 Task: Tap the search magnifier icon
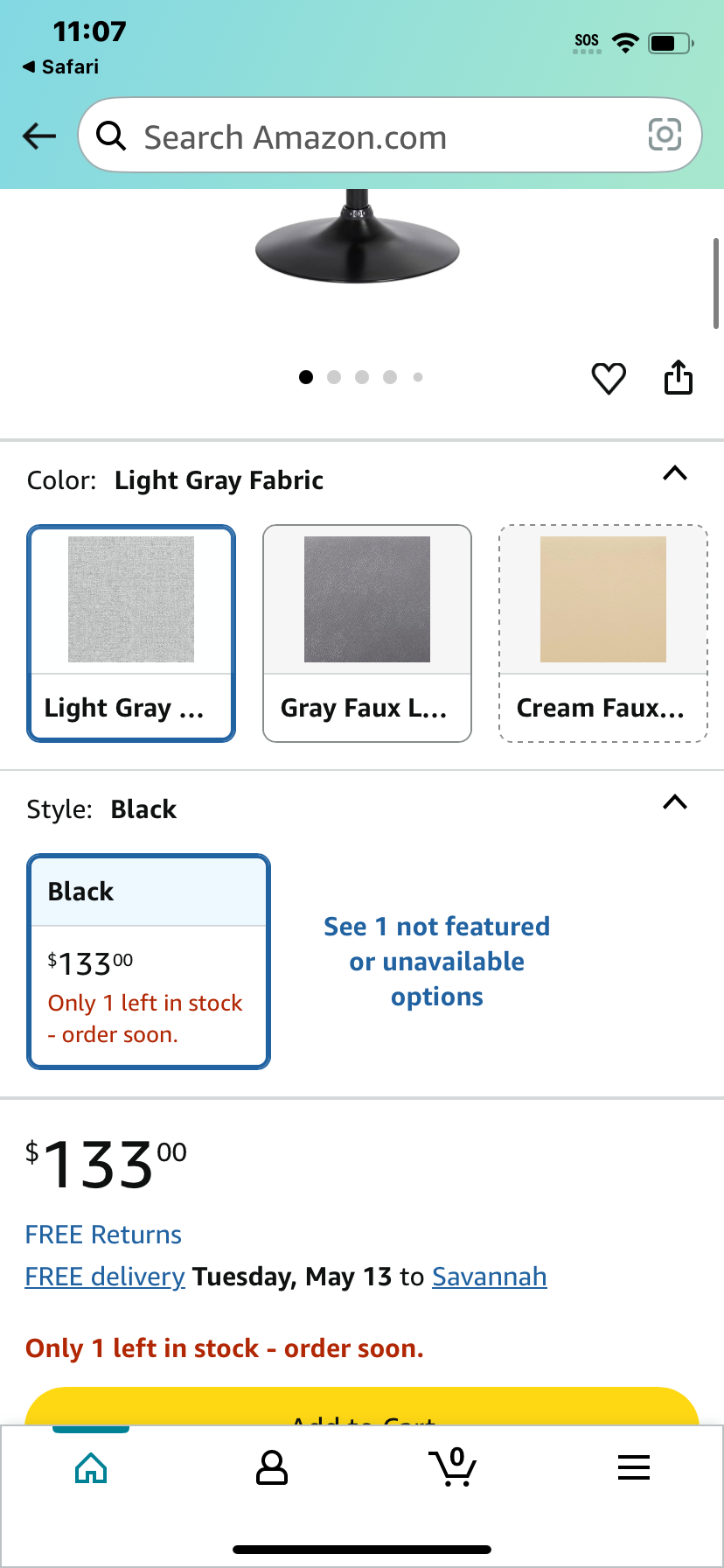111,136
